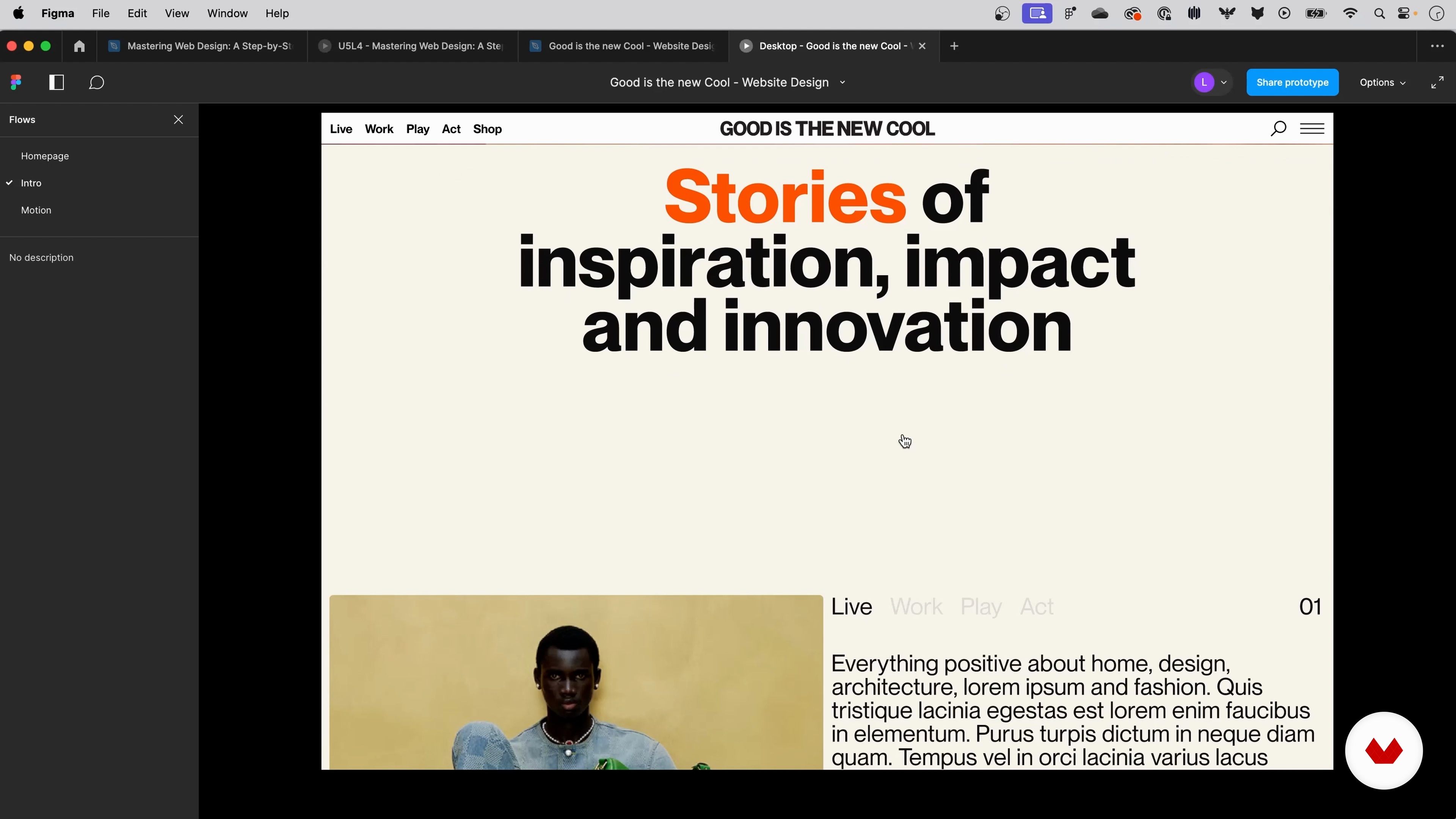Open the Wi-Fi status icon
This screenshot has width=1456, height=819.
pyautogui.click(x=1350, y=14)
